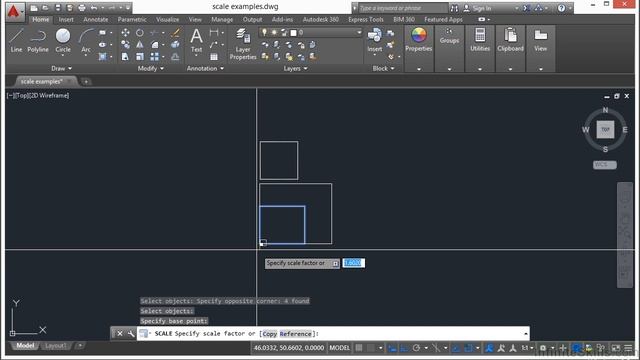Open the Express Tools ribbon tab
This screenshot has width=640, height=360.
tap(366, 19)
